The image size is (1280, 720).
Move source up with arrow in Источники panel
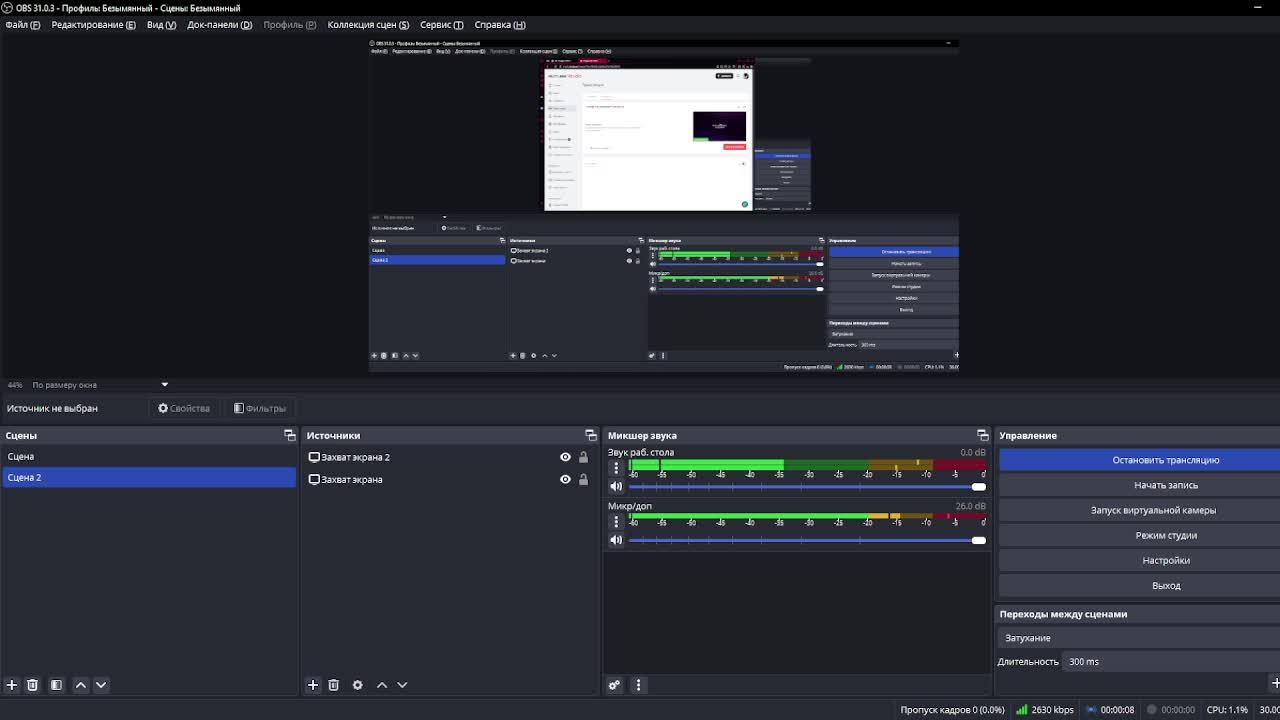tap(382, 685)
